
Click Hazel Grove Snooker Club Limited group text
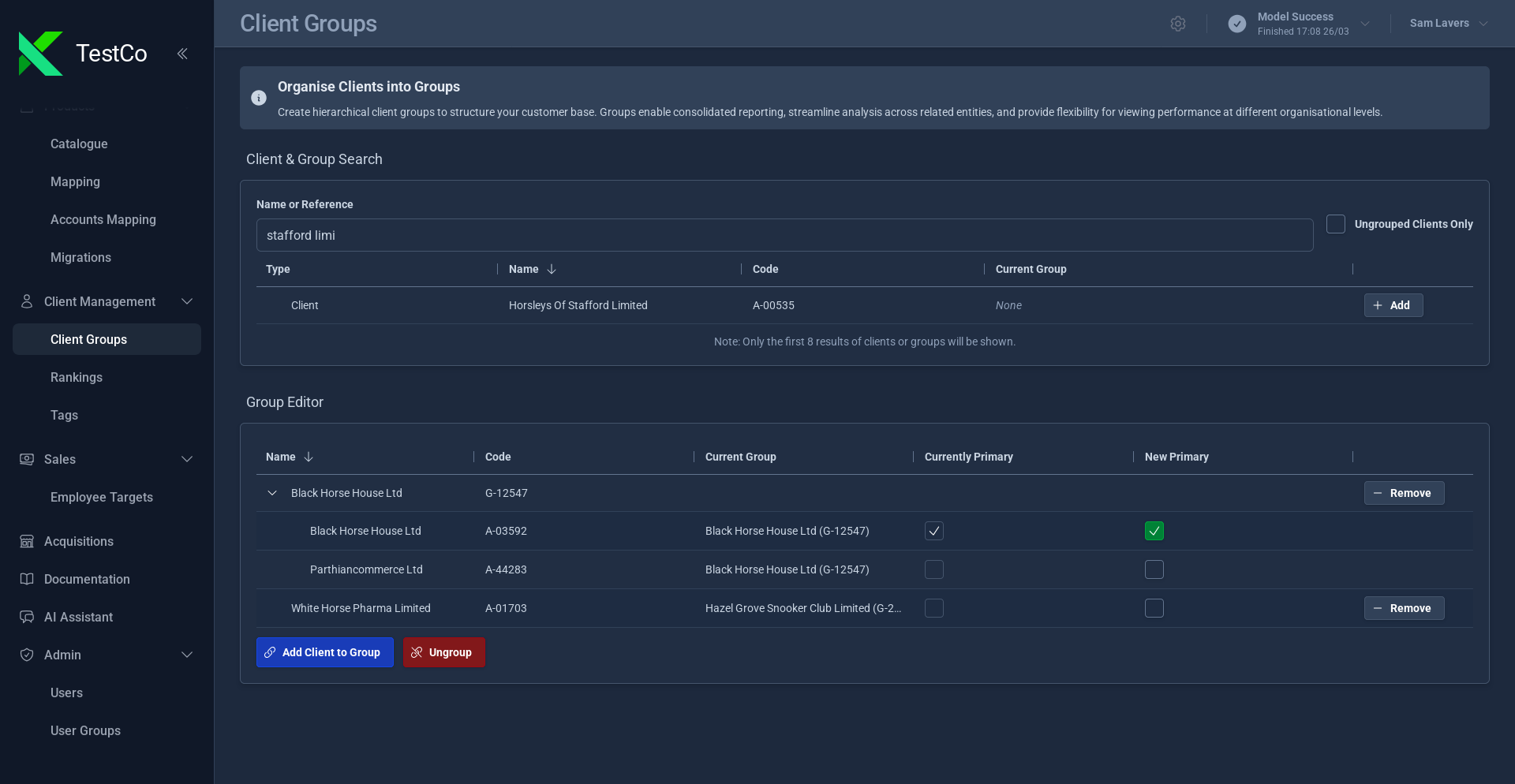tap(803, 608)
